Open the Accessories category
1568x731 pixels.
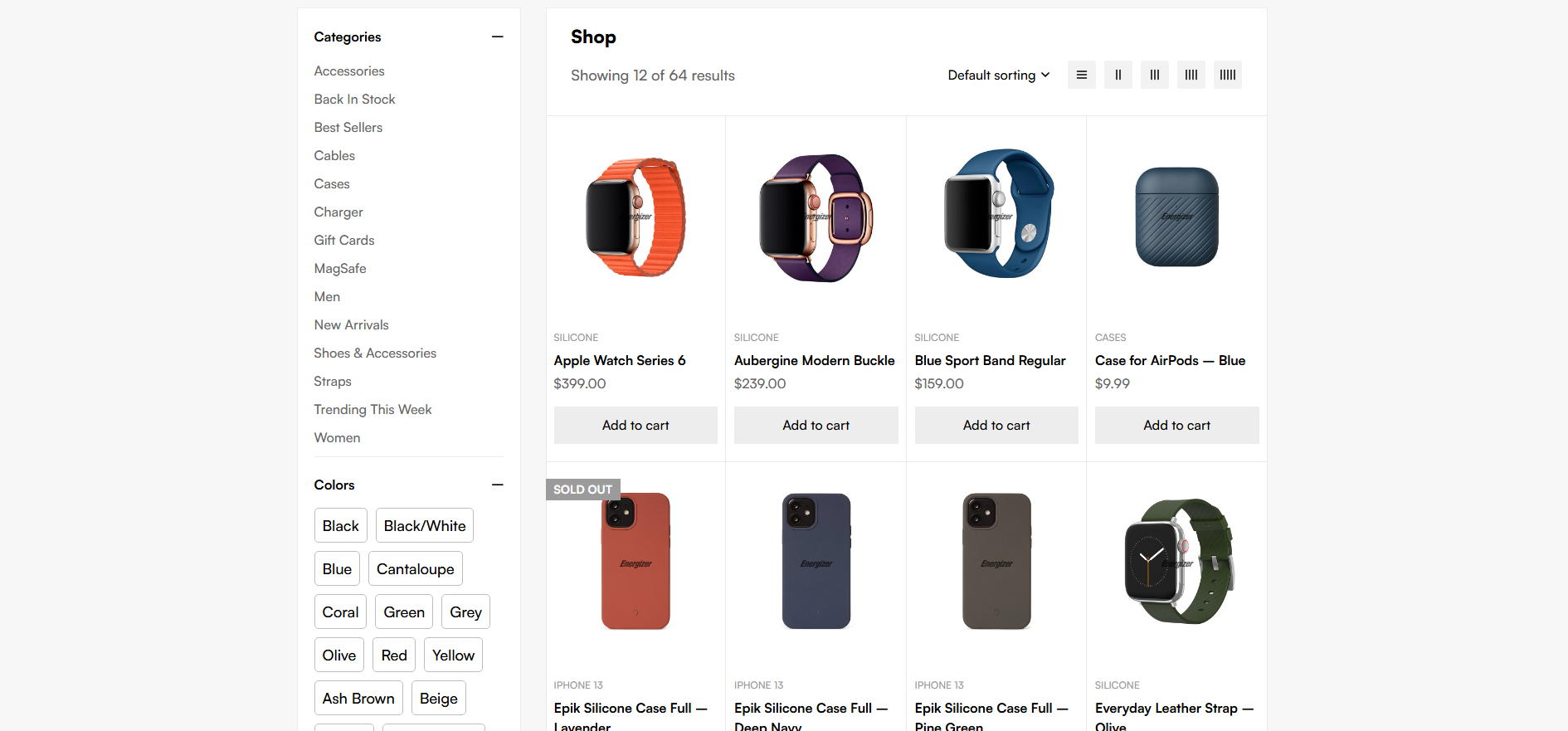(348, 71)
